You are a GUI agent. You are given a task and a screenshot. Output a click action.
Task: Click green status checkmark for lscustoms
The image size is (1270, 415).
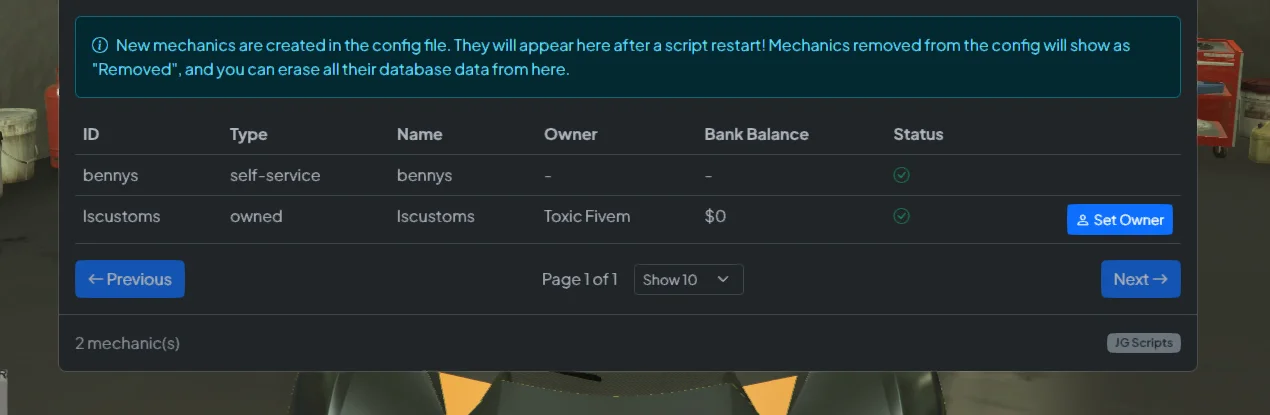click(901, 216)
